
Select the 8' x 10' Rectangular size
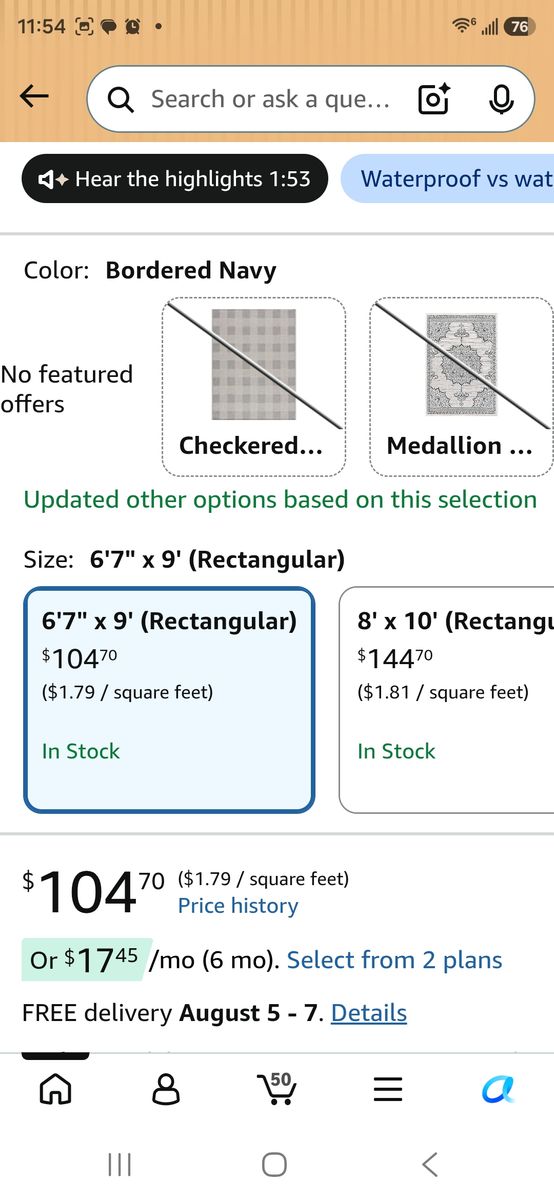click(447, 699)
